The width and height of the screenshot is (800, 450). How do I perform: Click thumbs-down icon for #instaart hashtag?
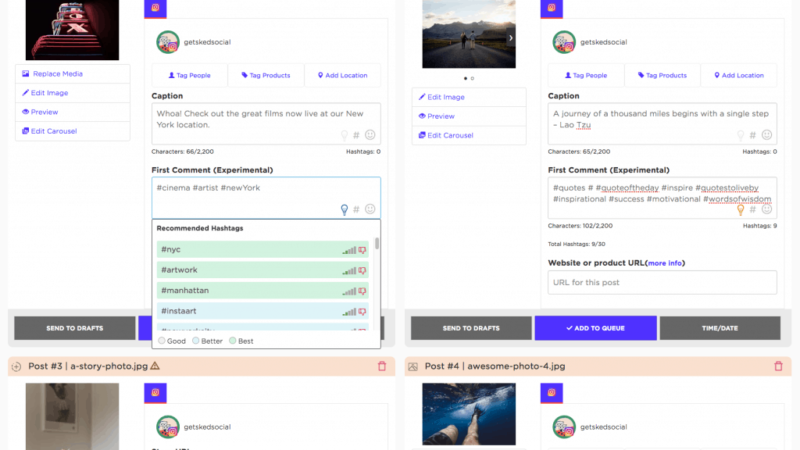[x=362, y=311]
